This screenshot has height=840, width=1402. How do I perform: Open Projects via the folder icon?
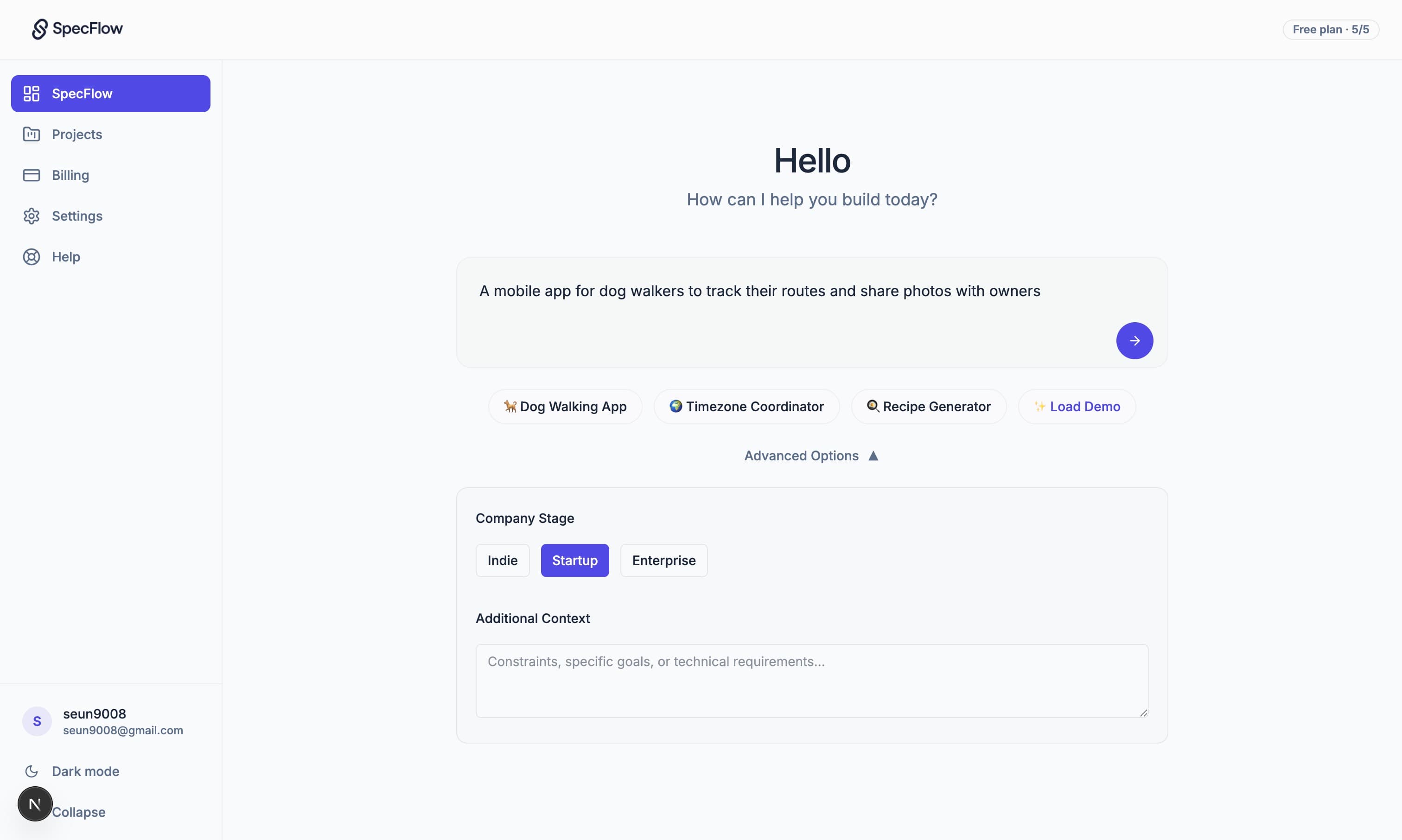pyautogui.click(x=31, y=134)
